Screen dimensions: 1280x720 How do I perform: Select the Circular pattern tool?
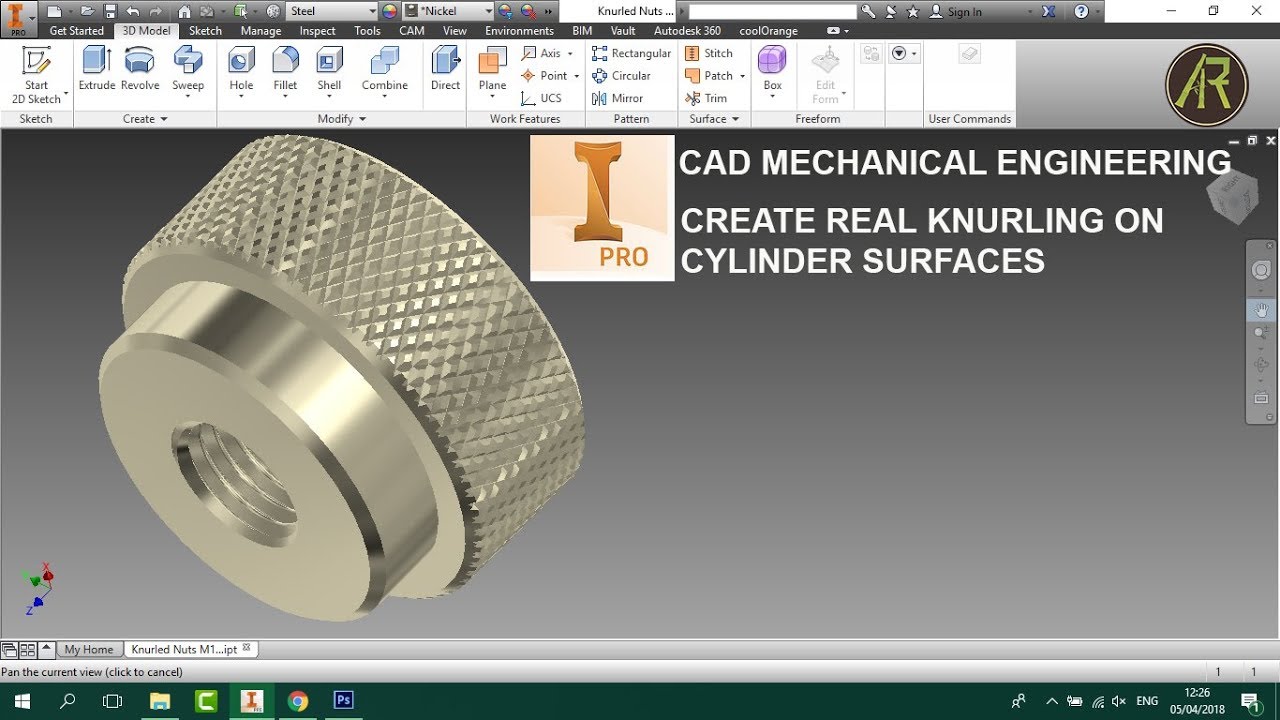pos(621,76)
